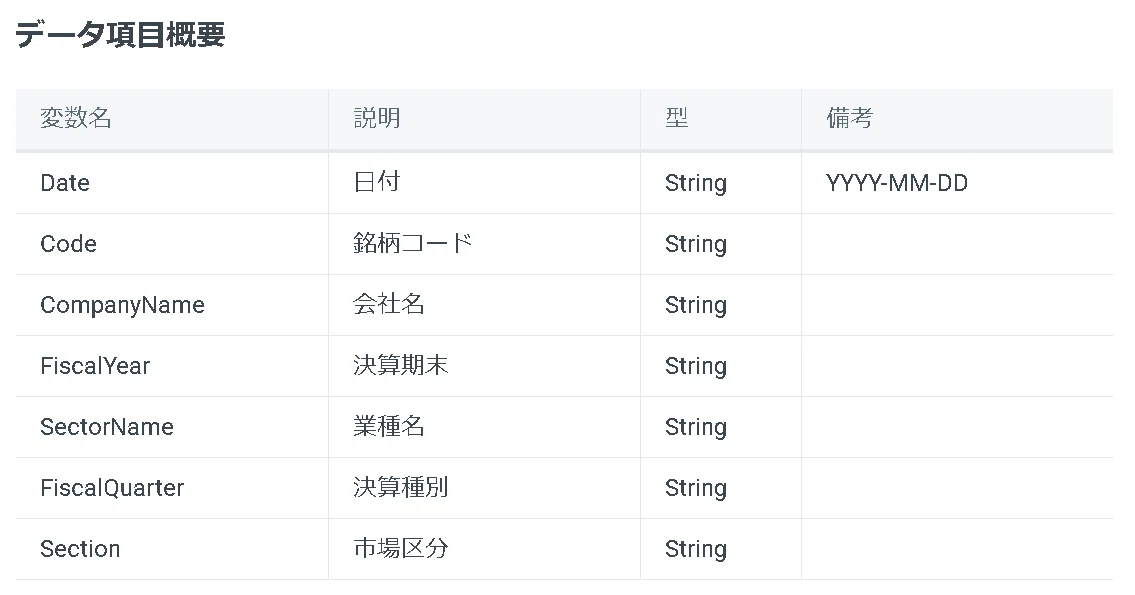Click the YYYY-MM-DD format note
This screenshot has width=1135, height=595.
(897, 182)
